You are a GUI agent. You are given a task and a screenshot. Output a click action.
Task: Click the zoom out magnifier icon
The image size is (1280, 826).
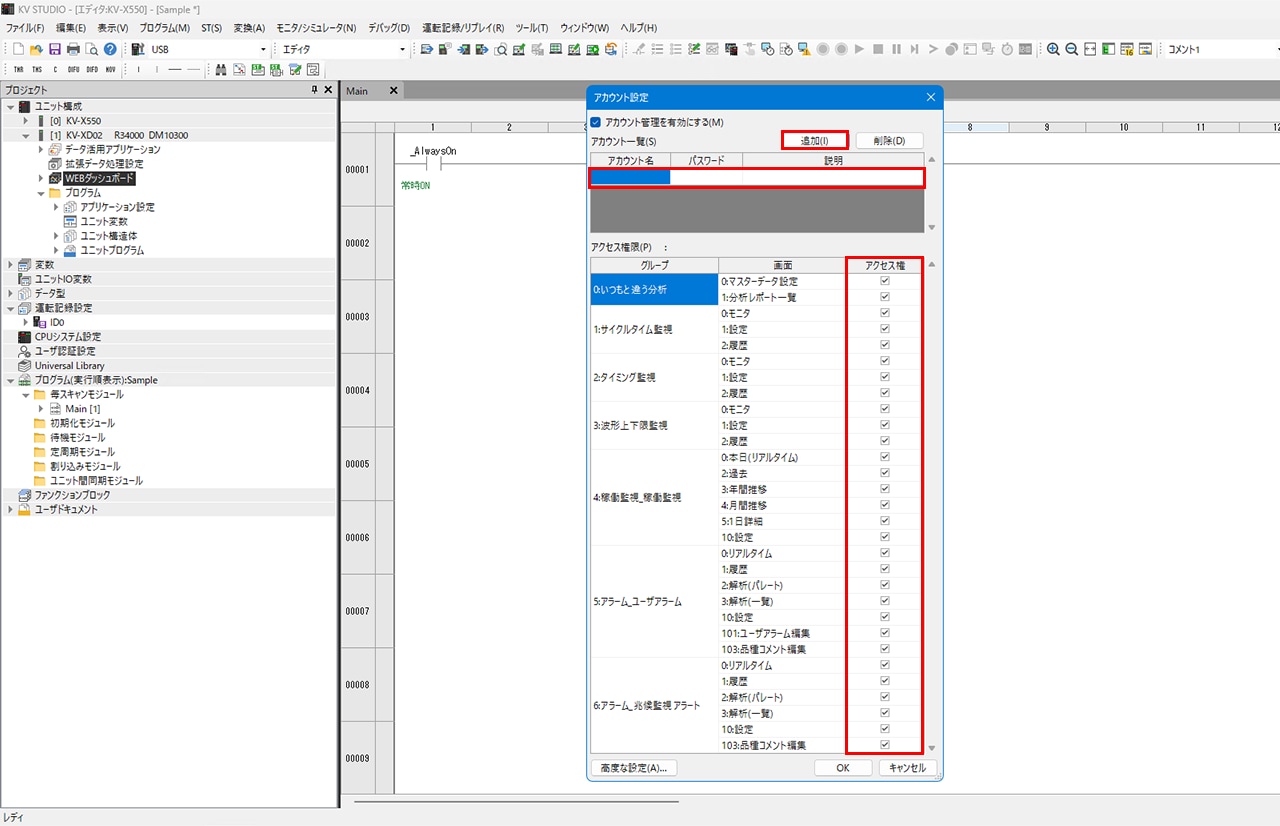point(1071,49)
